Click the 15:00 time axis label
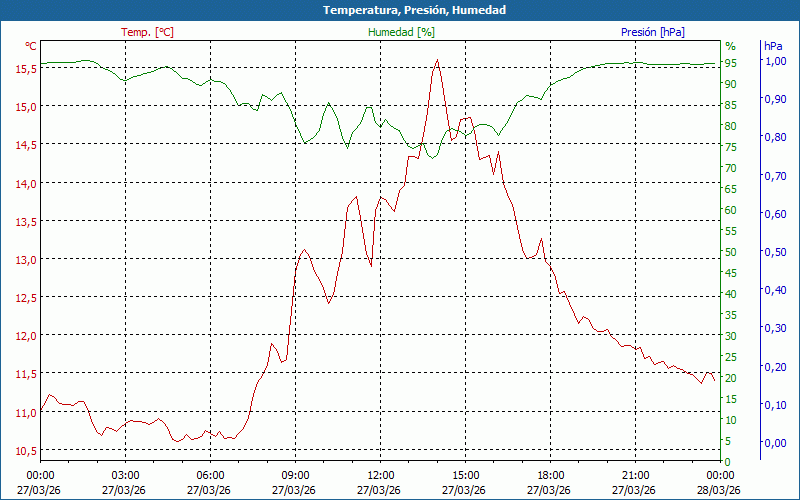800x500 pixels. tap(465, 475)
